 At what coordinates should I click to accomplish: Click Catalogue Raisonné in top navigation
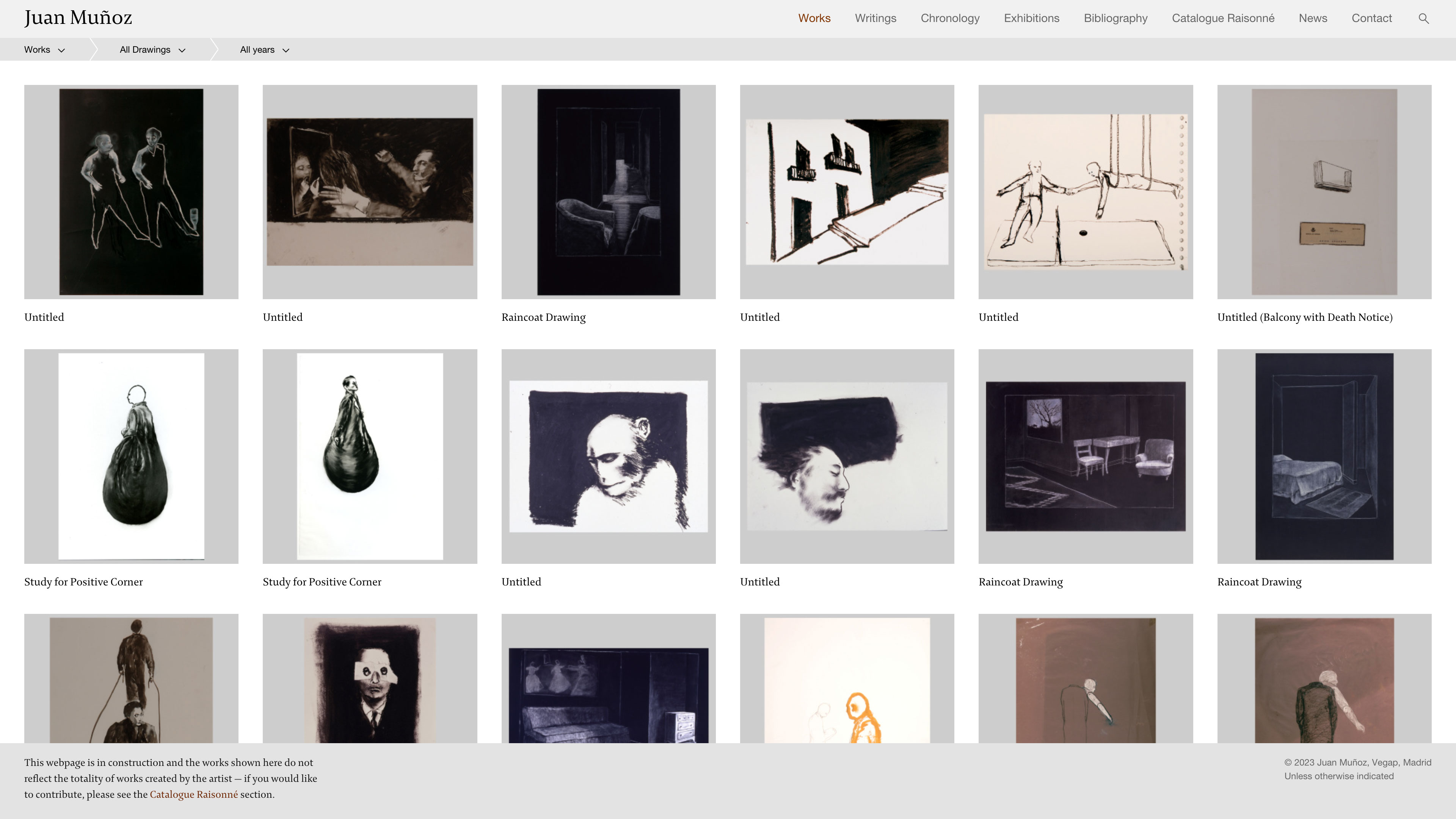point(1222,18)
